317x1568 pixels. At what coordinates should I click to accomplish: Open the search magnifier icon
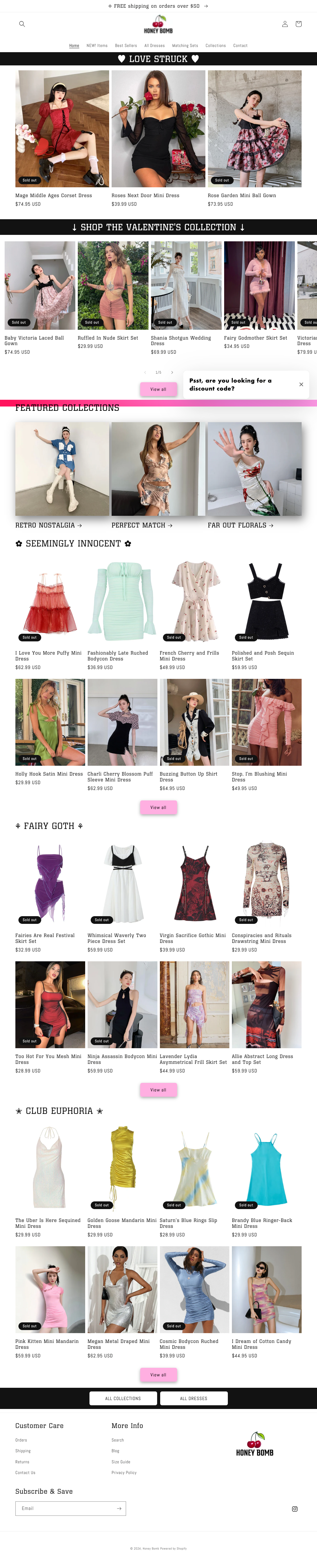pyautogui.click(x=22, y=24)
